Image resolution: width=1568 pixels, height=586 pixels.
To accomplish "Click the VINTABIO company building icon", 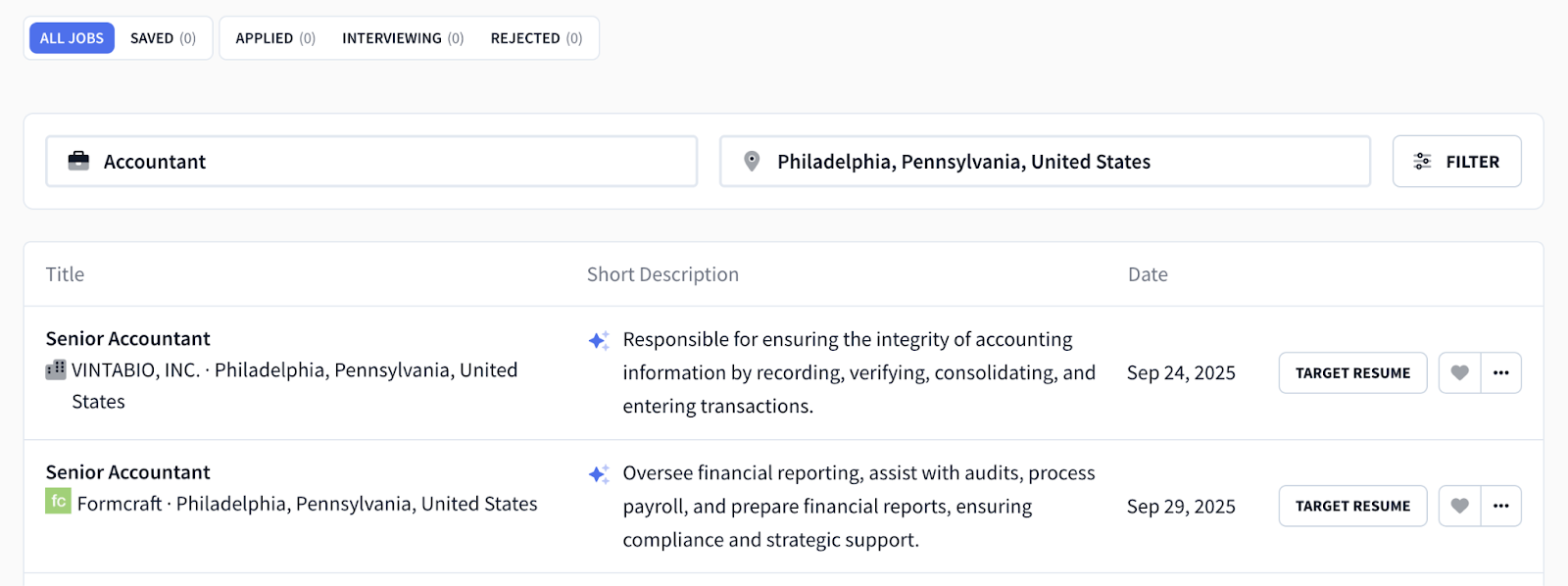I will pos(56,369).
